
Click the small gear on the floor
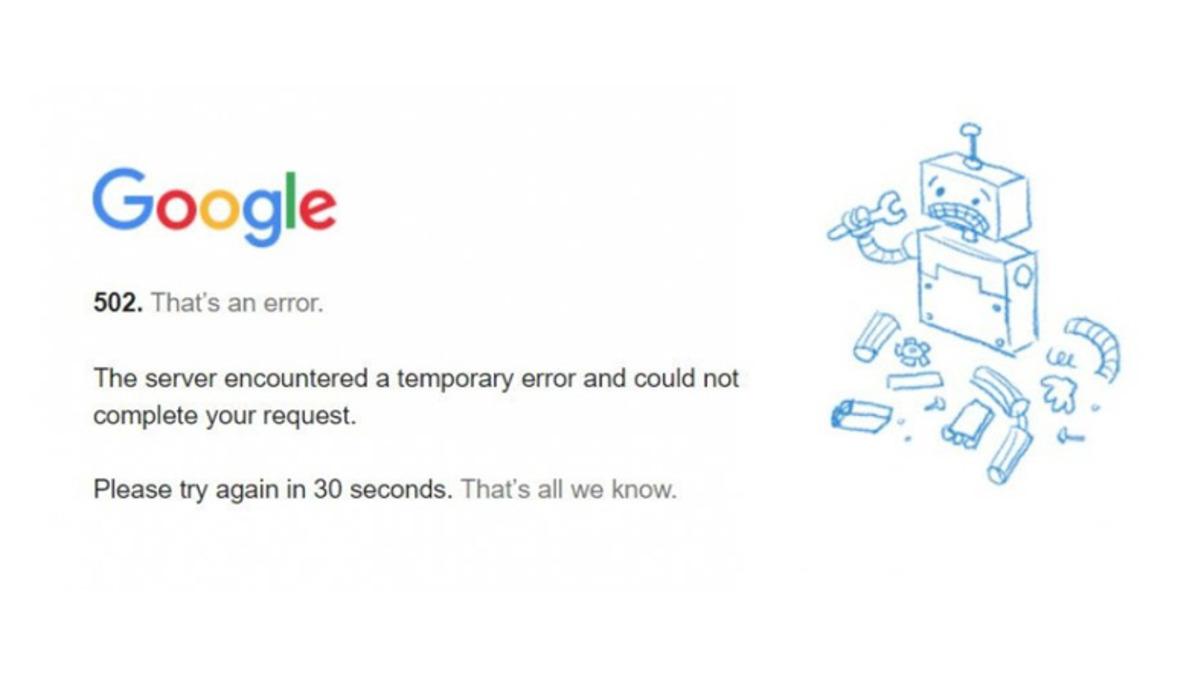click(914, 352)
